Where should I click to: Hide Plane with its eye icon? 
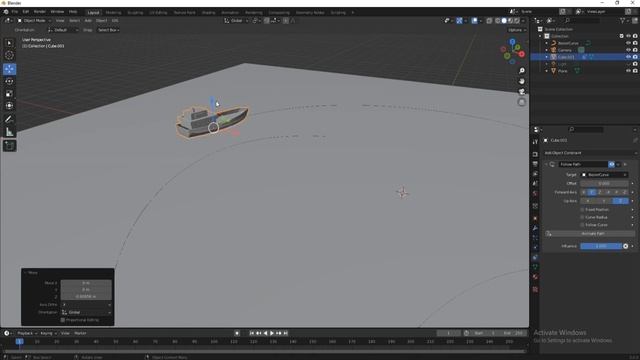click(629, 71)
